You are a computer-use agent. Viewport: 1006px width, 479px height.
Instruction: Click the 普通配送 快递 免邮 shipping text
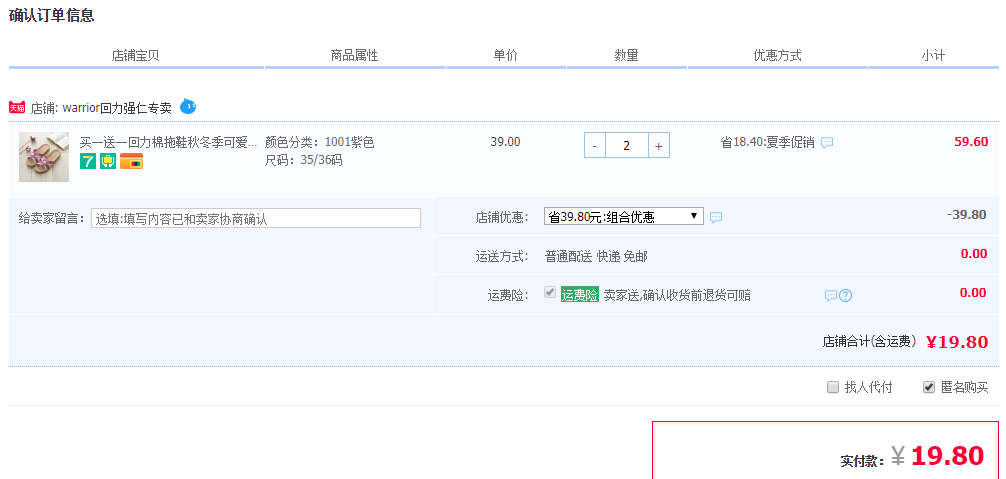(x=596, y=256)
